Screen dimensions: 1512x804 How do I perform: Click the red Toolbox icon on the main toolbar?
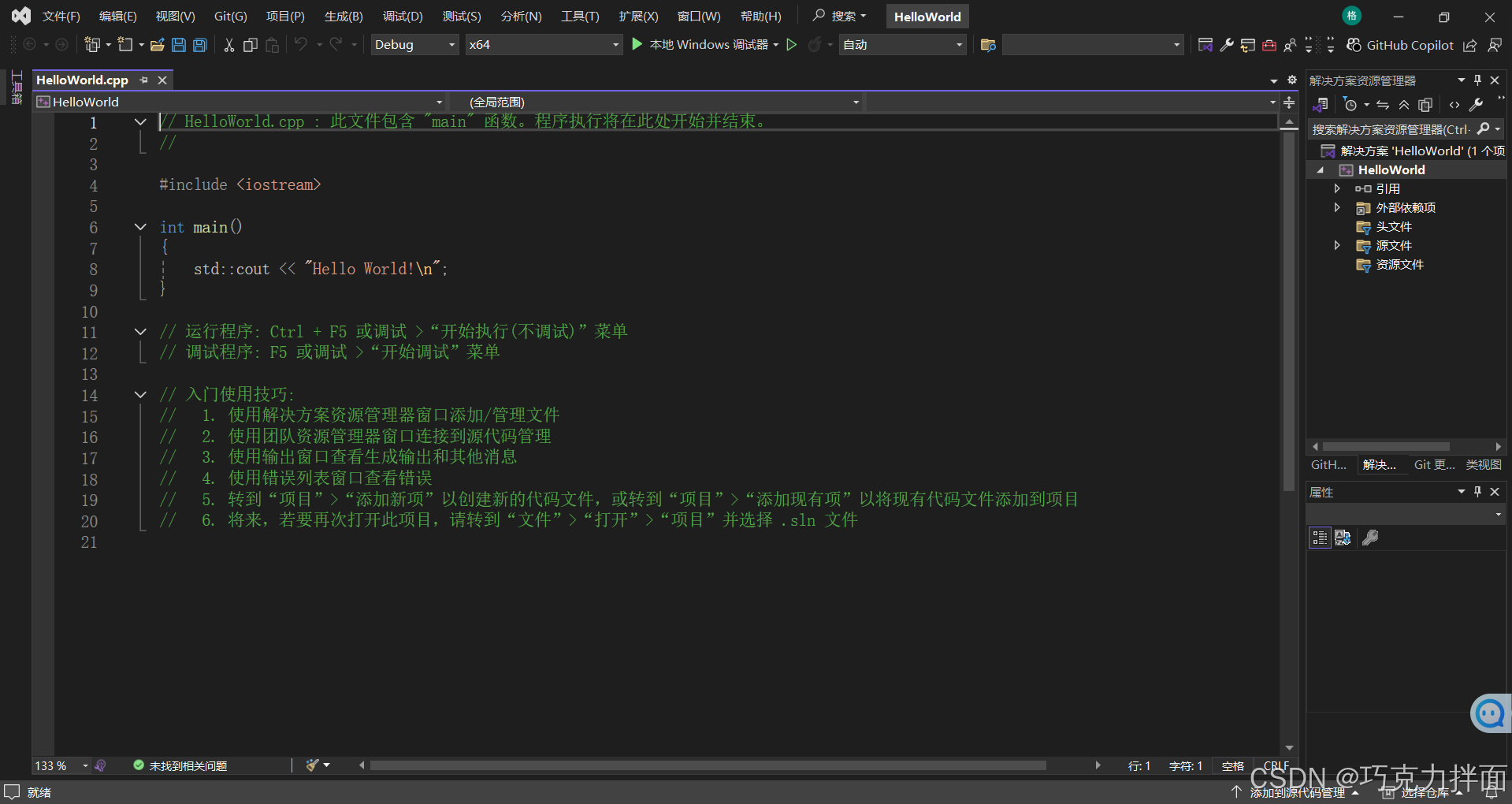(1269, 45)
